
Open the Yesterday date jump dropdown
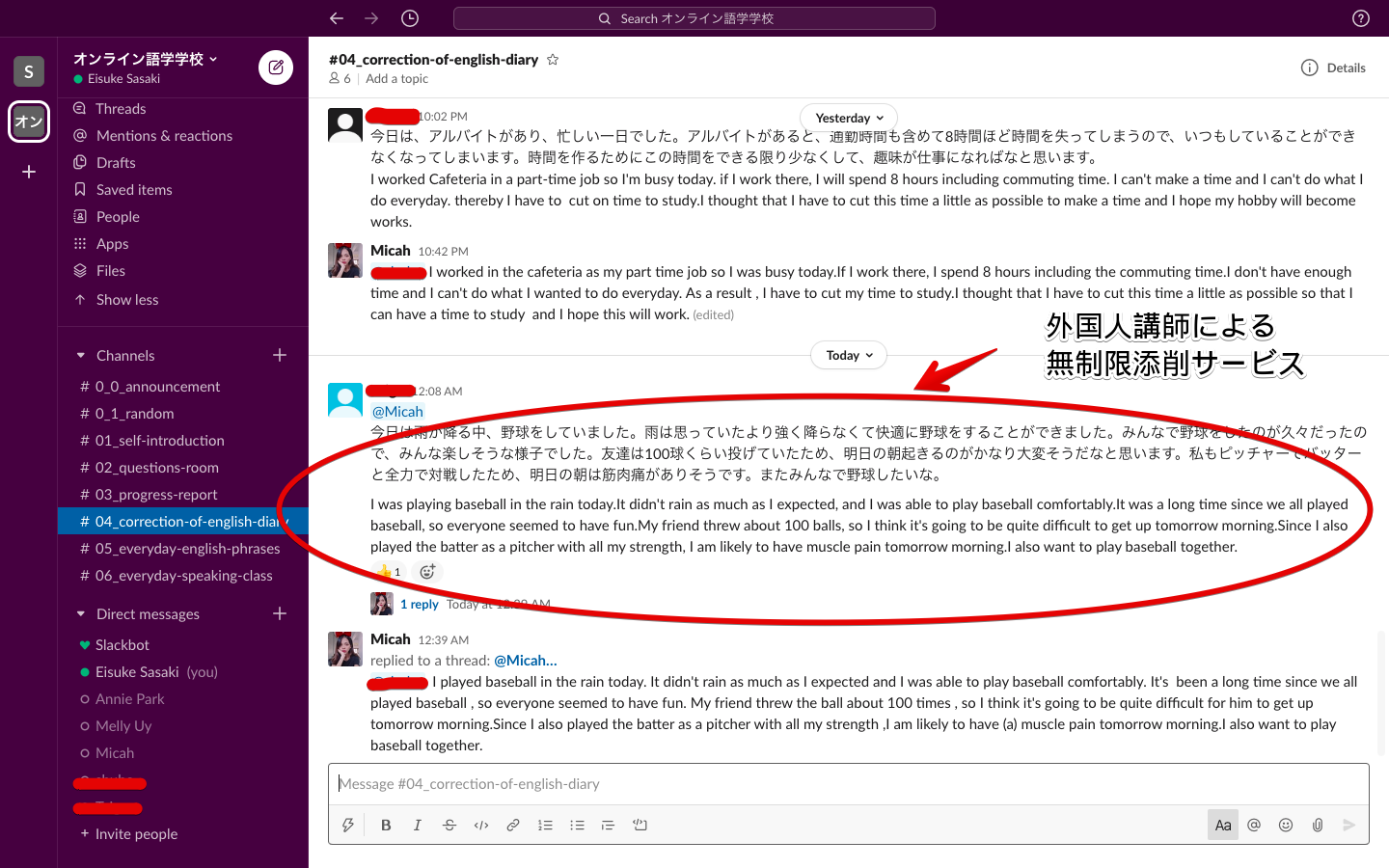(x=849, y=118)
